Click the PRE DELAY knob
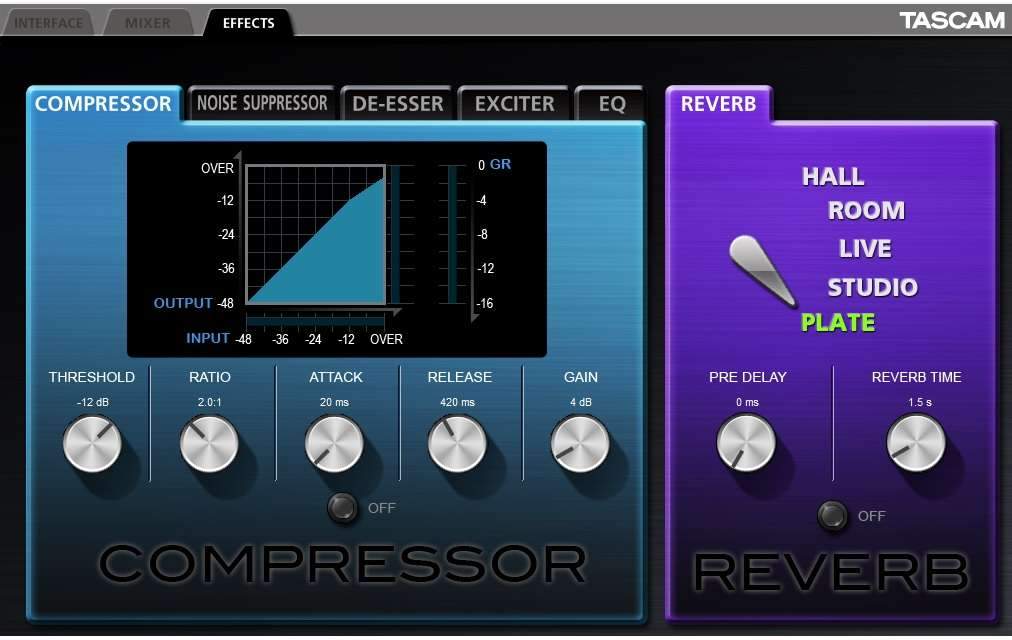Screen dimensions: 1012x640 click(x=747, y=443)
